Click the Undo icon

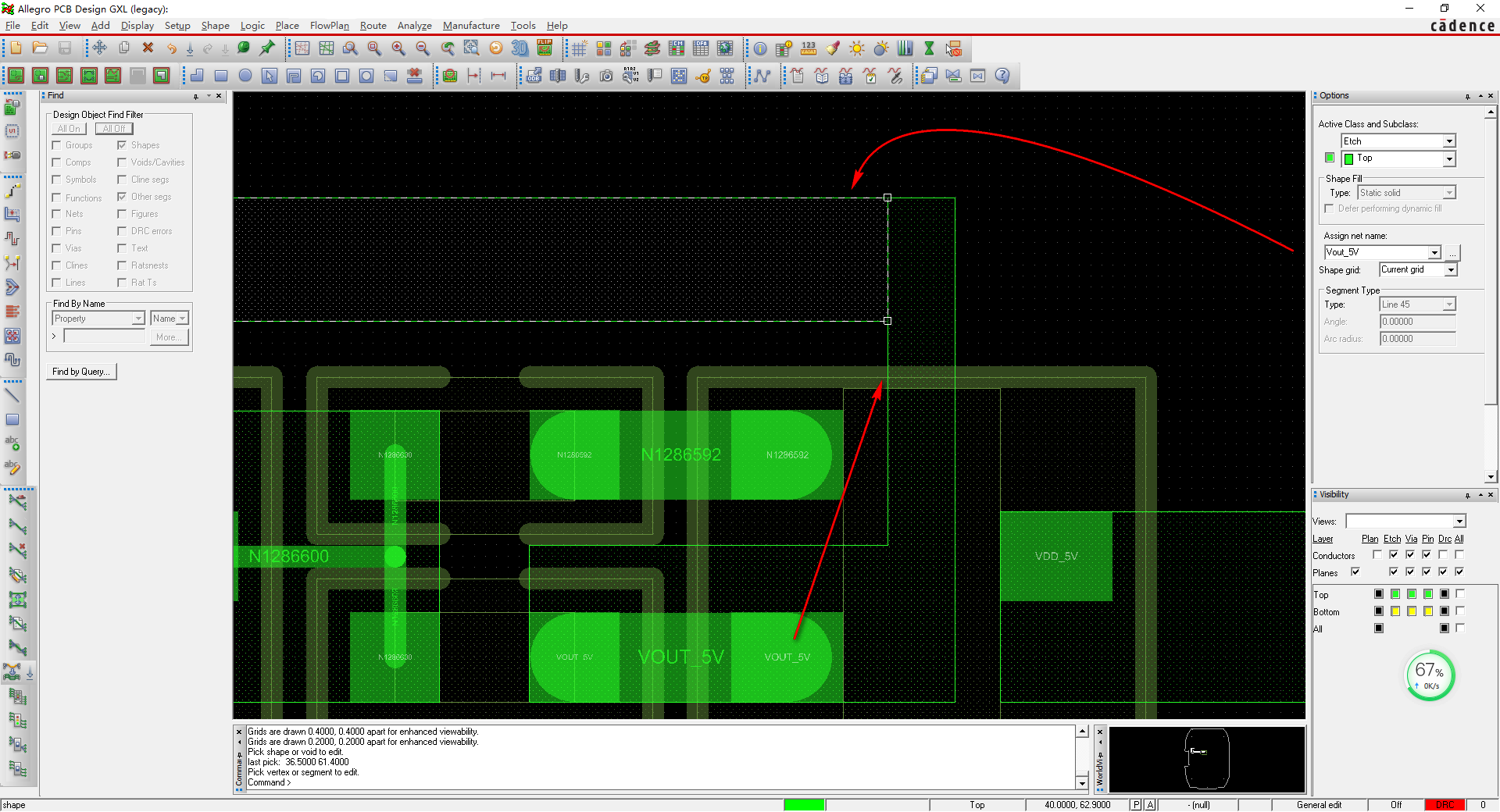pyautogui.click(x=172, y=48)
